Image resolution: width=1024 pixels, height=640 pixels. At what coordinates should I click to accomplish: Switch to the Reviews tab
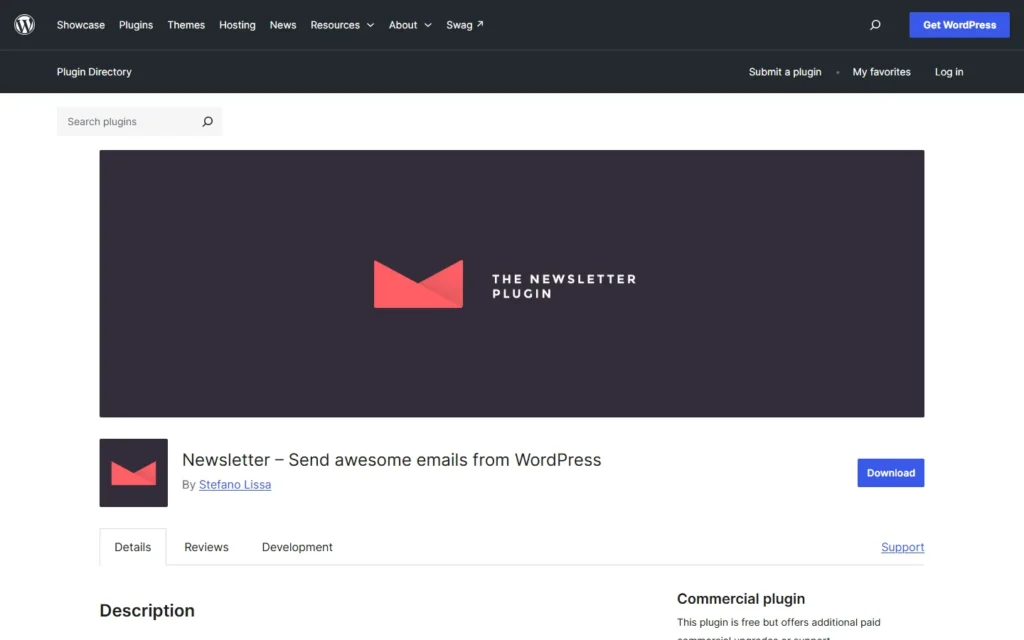click(206, 547)
